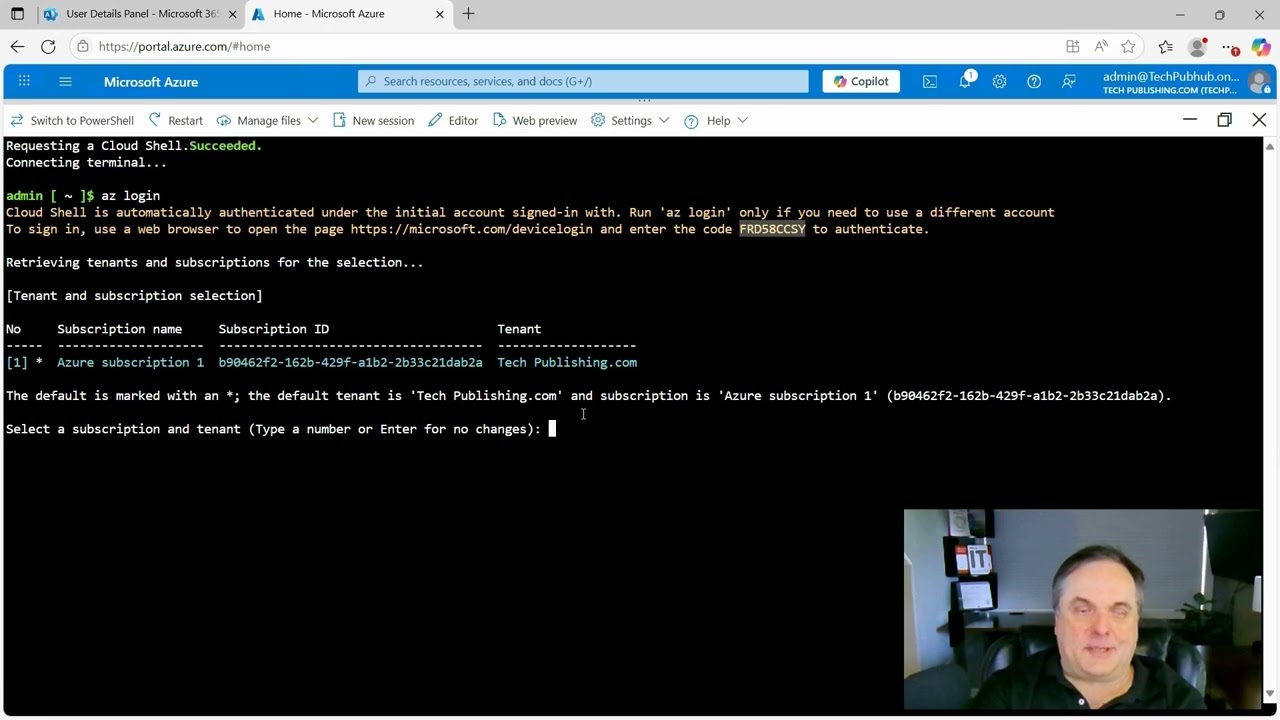Click the microsoft.com/devicelogin URL in terminal

point(471,229)
